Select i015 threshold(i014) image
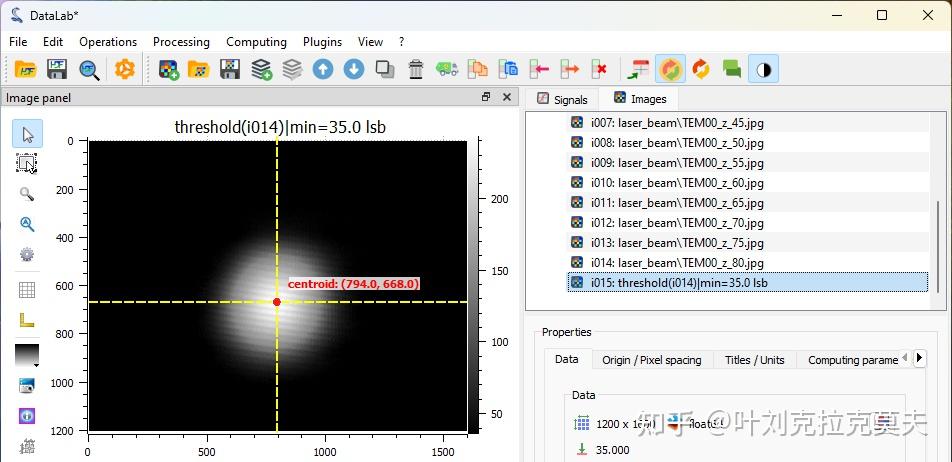Image resolution: width=952 pixels, height=462 pixels. pyautogui.click(x=748, y=283)
